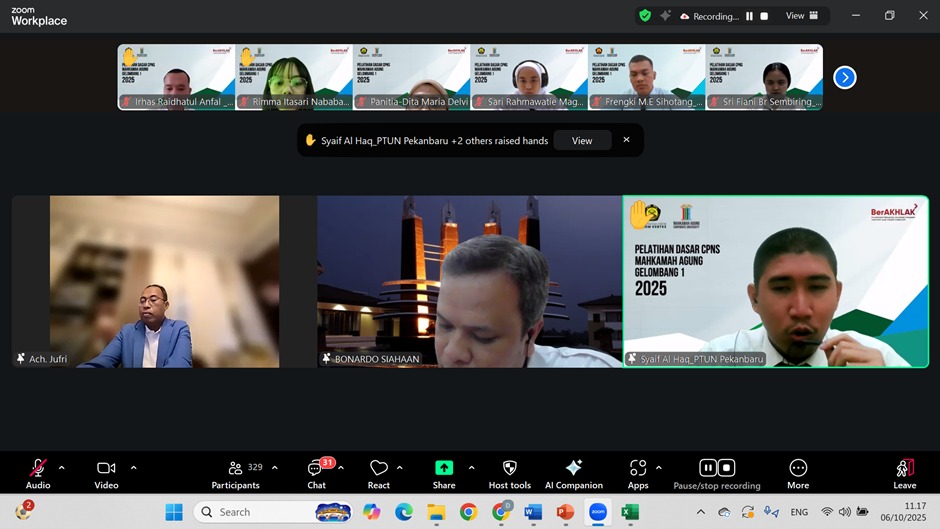The width and height of the screenshot is (940, 529).
Task: Open the Participants panel
Action: click(237, 469)
